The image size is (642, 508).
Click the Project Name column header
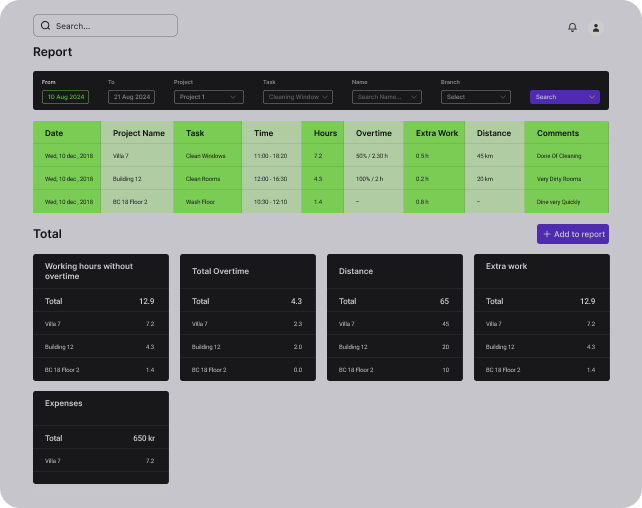138,133
